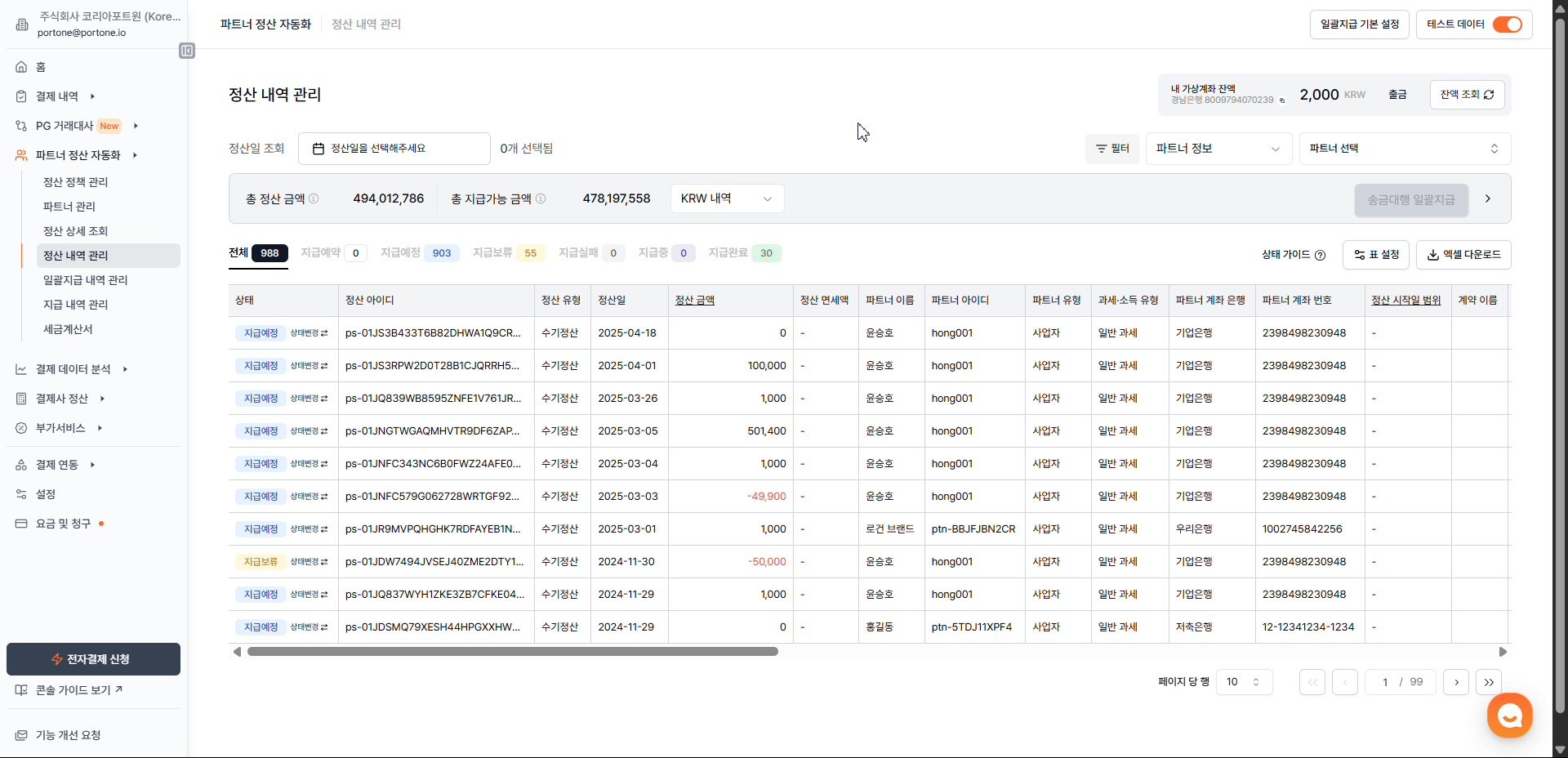This screenshot has height=758, width=1568.
Task: Click the 전자결제 신청 button
Action: click(93, 659)
